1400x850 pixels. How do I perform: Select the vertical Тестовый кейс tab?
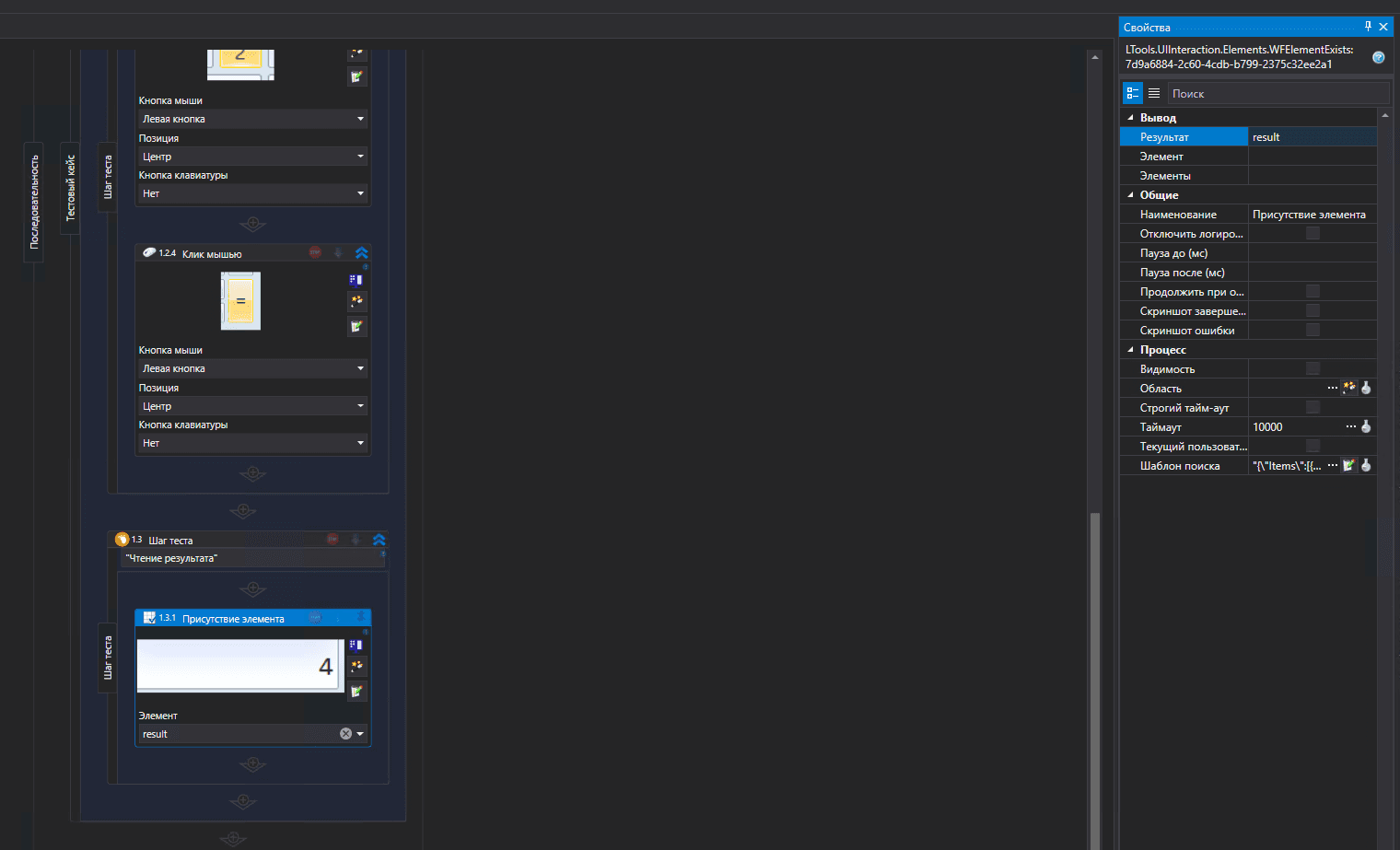70,188
